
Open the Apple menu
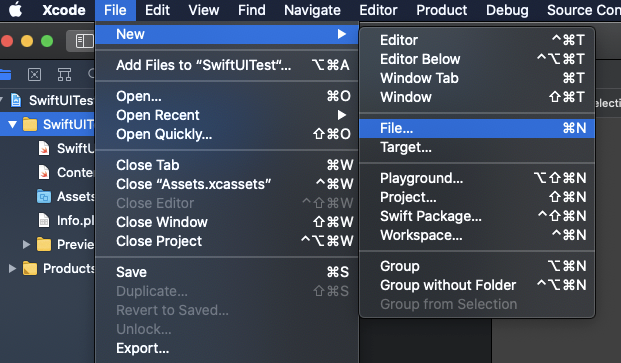click(15, 10)
